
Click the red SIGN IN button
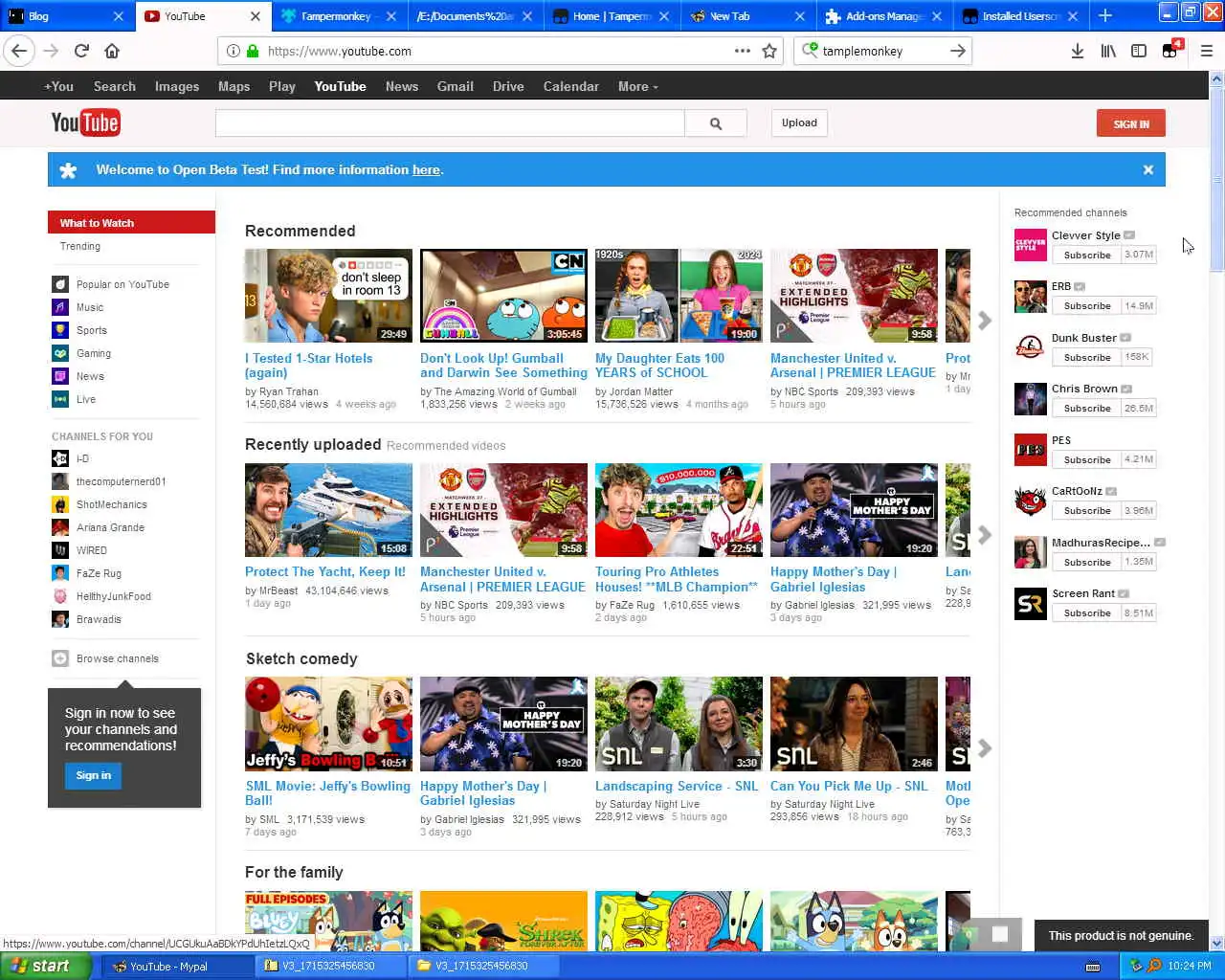click(x=1131, y=123)
